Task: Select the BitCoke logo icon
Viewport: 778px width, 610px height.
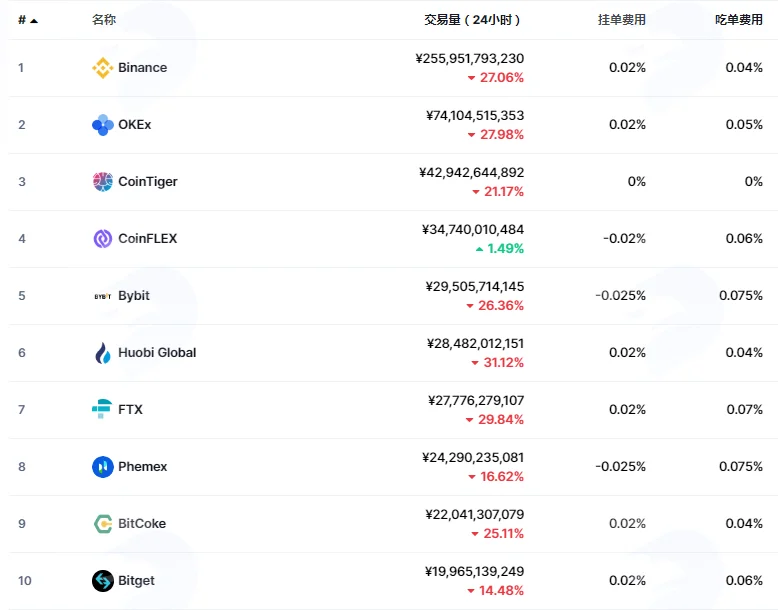Action: [103, 524]
